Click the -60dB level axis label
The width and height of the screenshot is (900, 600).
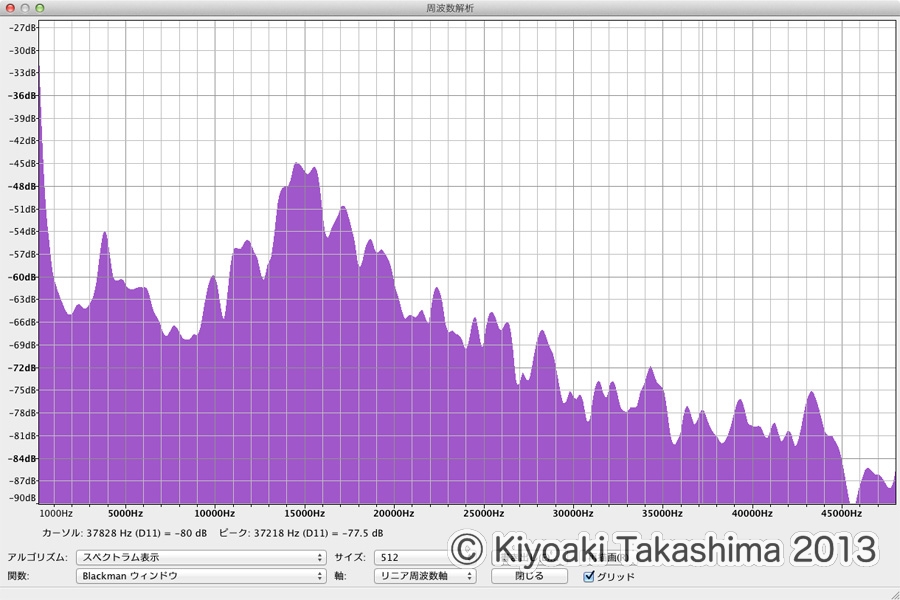[x=23, y=277]
